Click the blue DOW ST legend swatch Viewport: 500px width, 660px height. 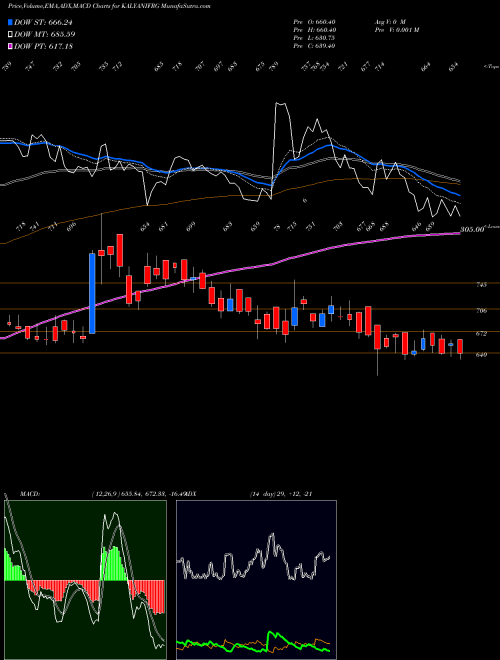pos(10,22)
